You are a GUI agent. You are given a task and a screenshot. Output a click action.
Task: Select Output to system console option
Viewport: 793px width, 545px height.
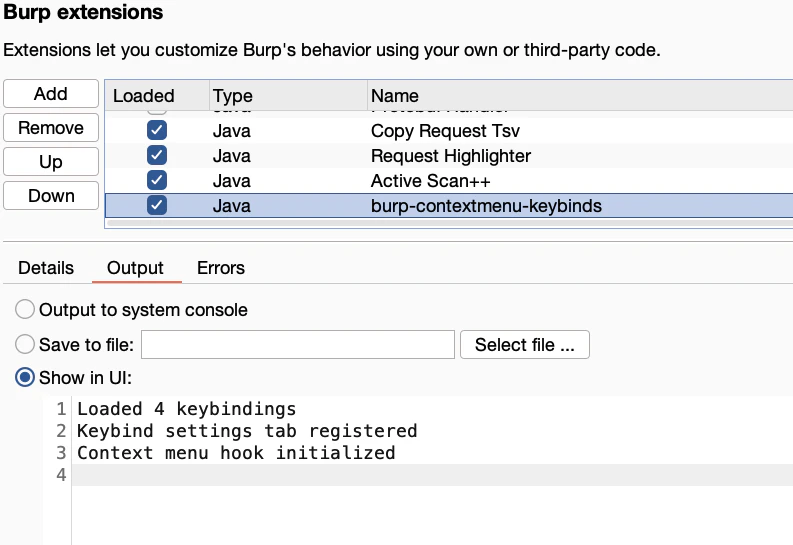25,310
